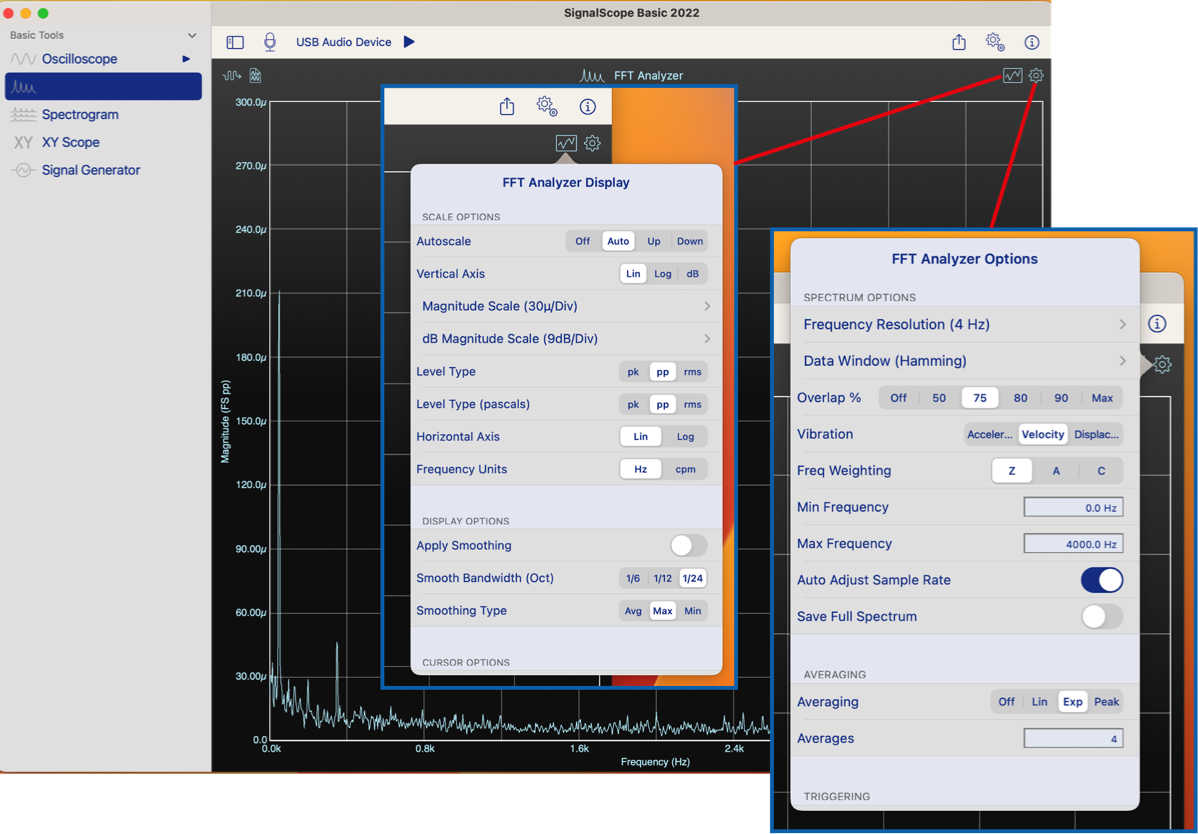Set Vibration to Acceleration
The height and width of the screenshot is (834, 1198).
[990, 435]
